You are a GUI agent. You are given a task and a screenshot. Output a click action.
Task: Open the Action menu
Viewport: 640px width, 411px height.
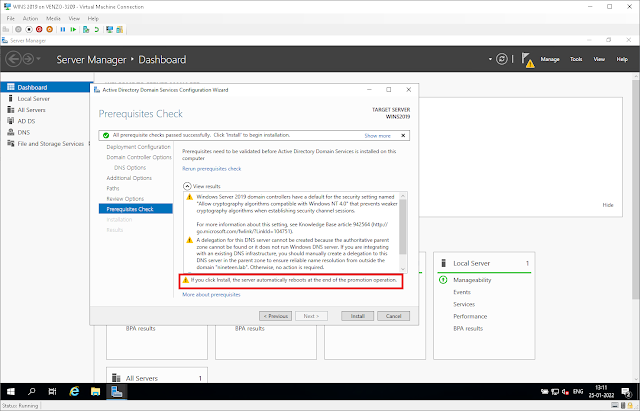(x=30, y=18)
